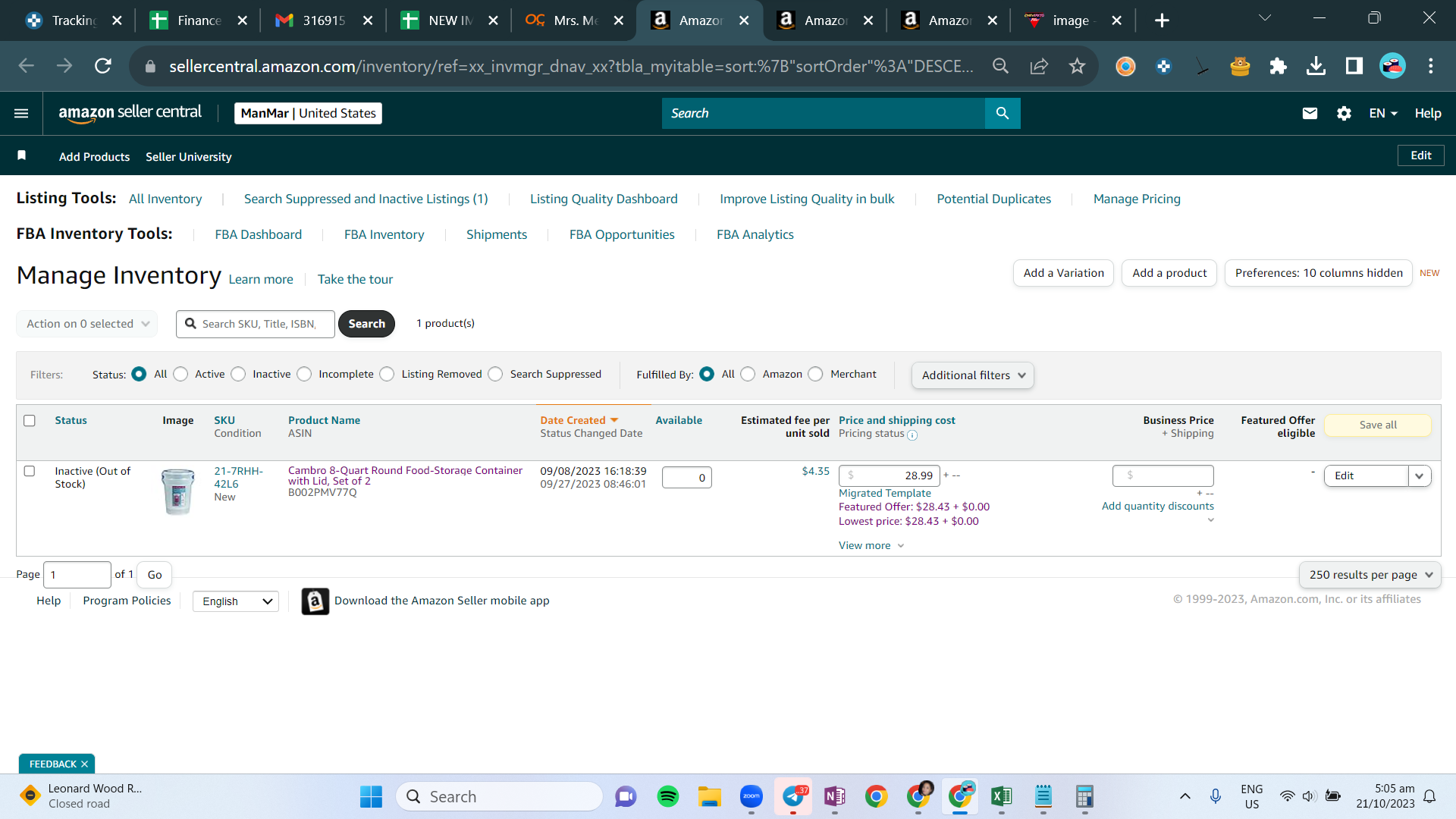Open the Chrome tab search chevron

pos(1264,18)
